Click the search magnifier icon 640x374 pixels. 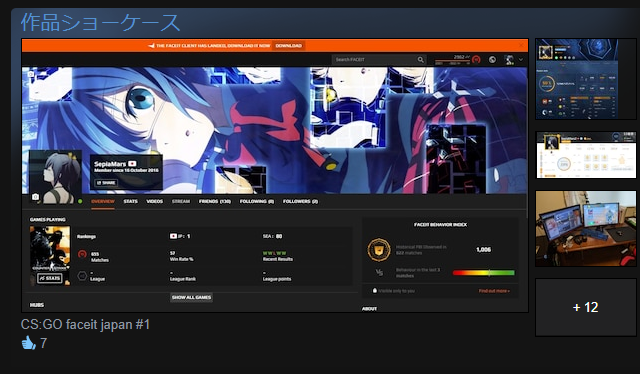point(420,60)
